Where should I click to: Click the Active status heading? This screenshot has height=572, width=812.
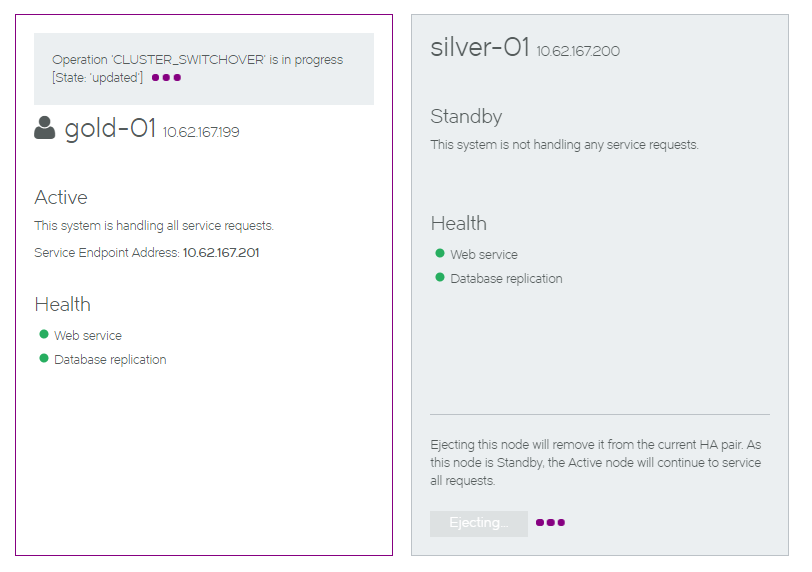pyautogui.click(x=61, y=198)
